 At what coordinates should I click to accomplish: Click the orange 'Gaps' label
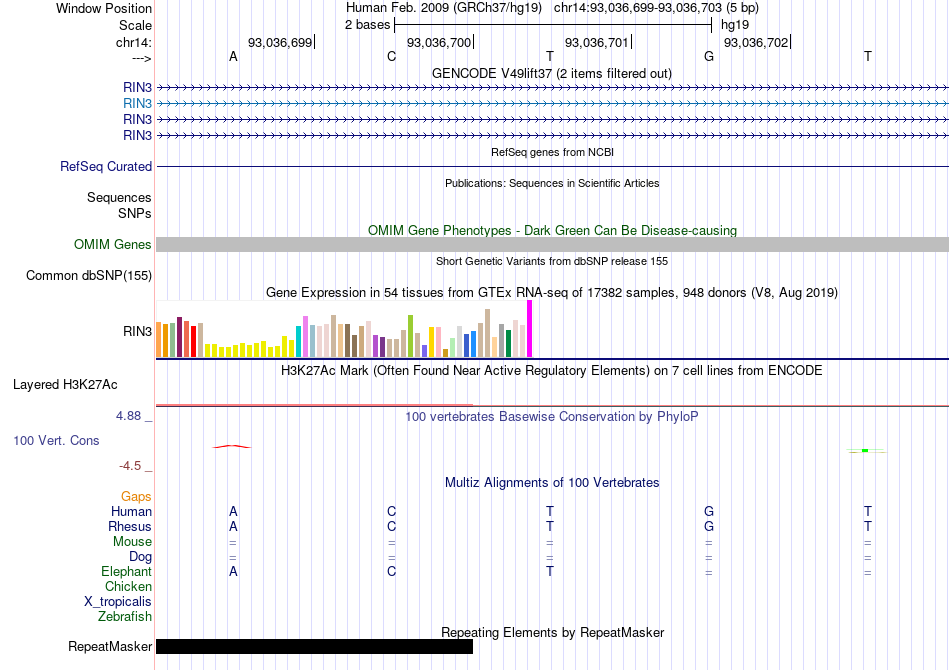click(x=136, y=497)
